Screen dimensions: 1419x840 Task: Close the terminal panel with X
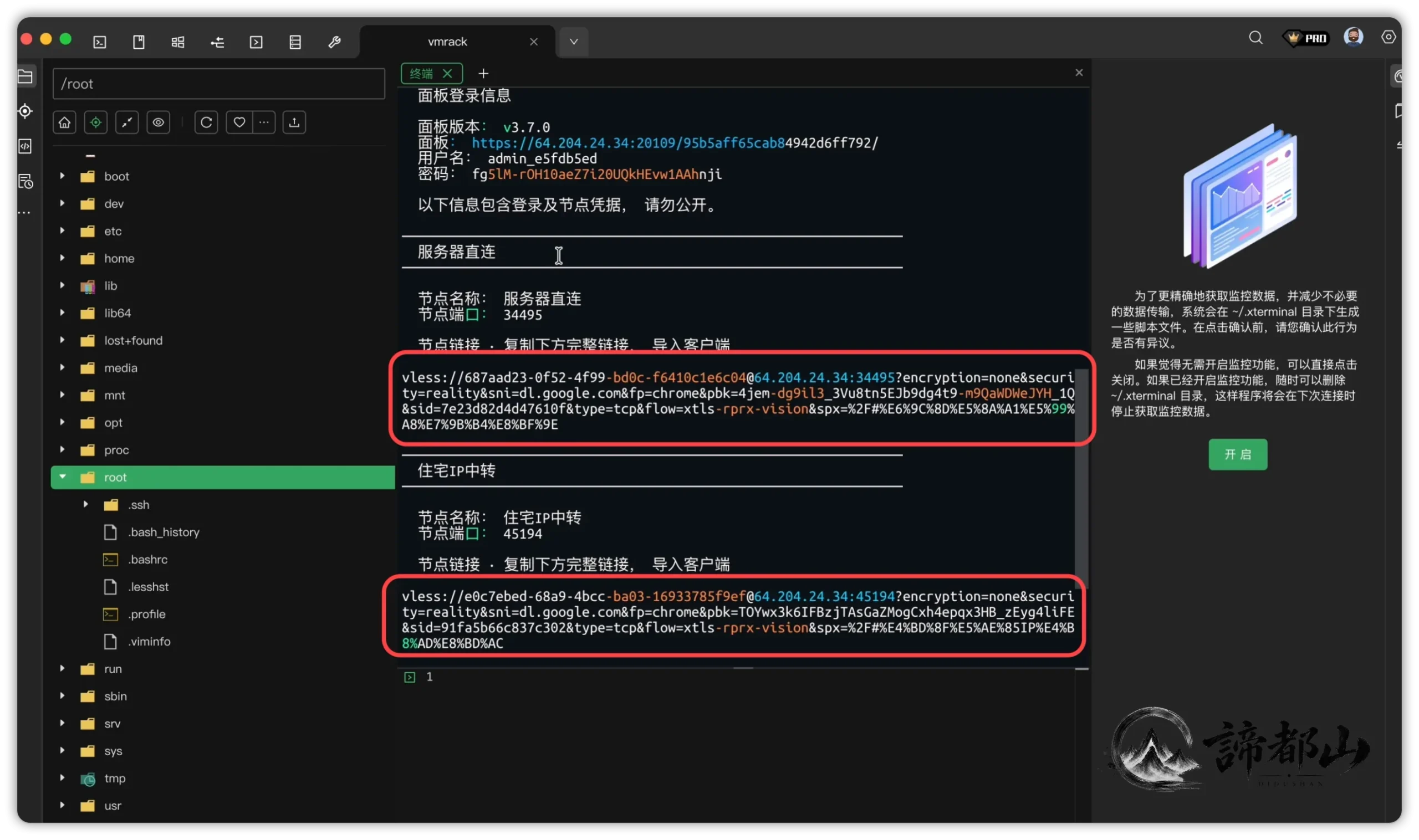[1079, 73]
